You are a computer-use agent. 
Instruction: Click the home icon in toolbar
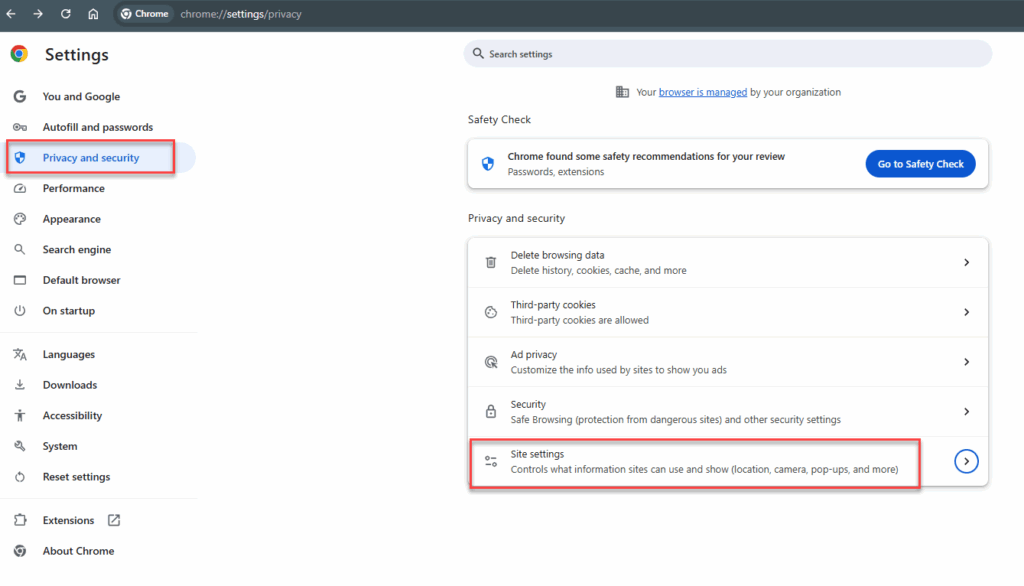[93, 14]
